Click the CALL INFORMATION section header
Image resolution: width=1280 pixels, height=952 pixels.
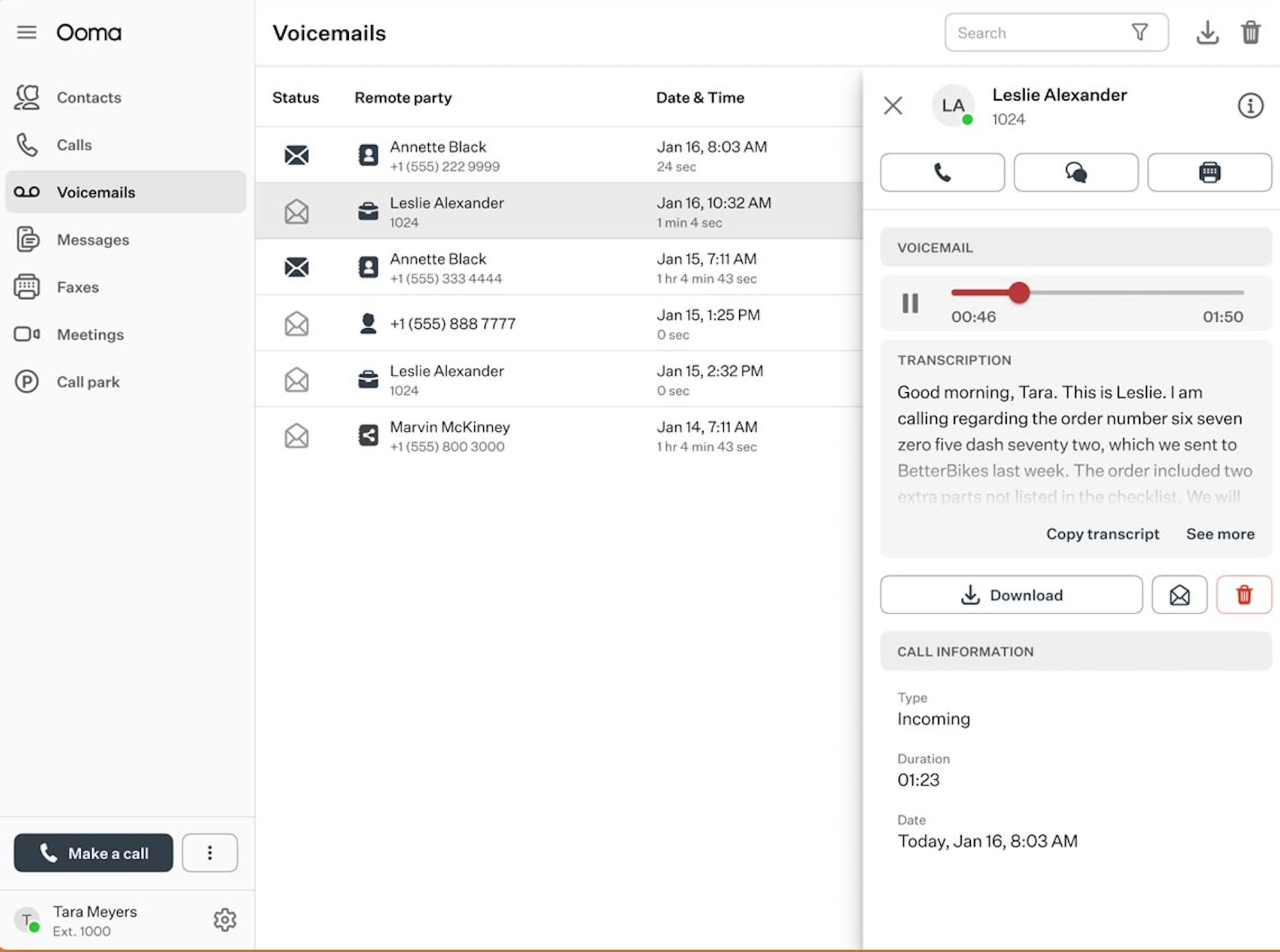[1076, 651]
